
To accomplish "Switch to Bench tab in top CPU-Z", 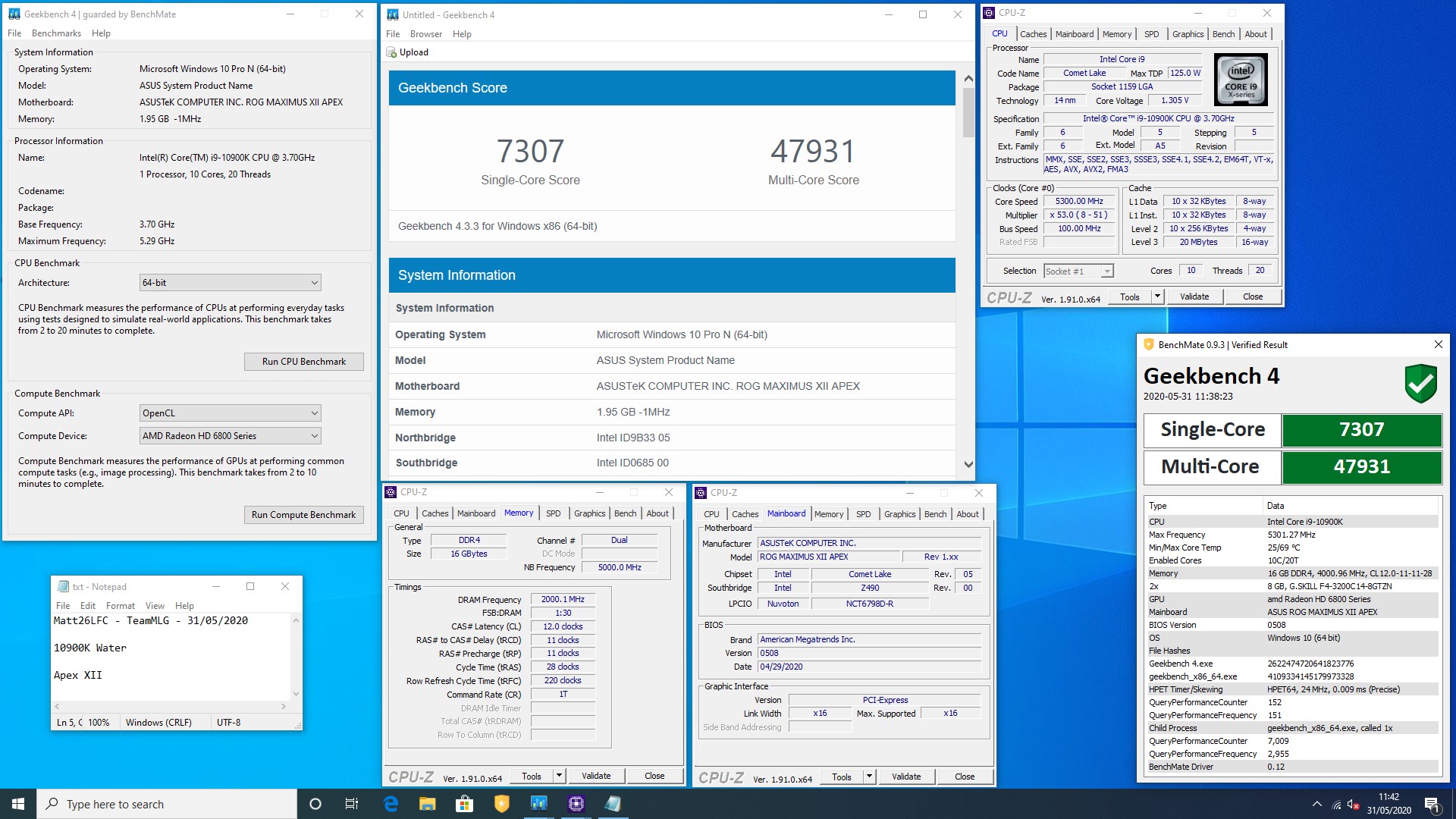I will 1223,34.
